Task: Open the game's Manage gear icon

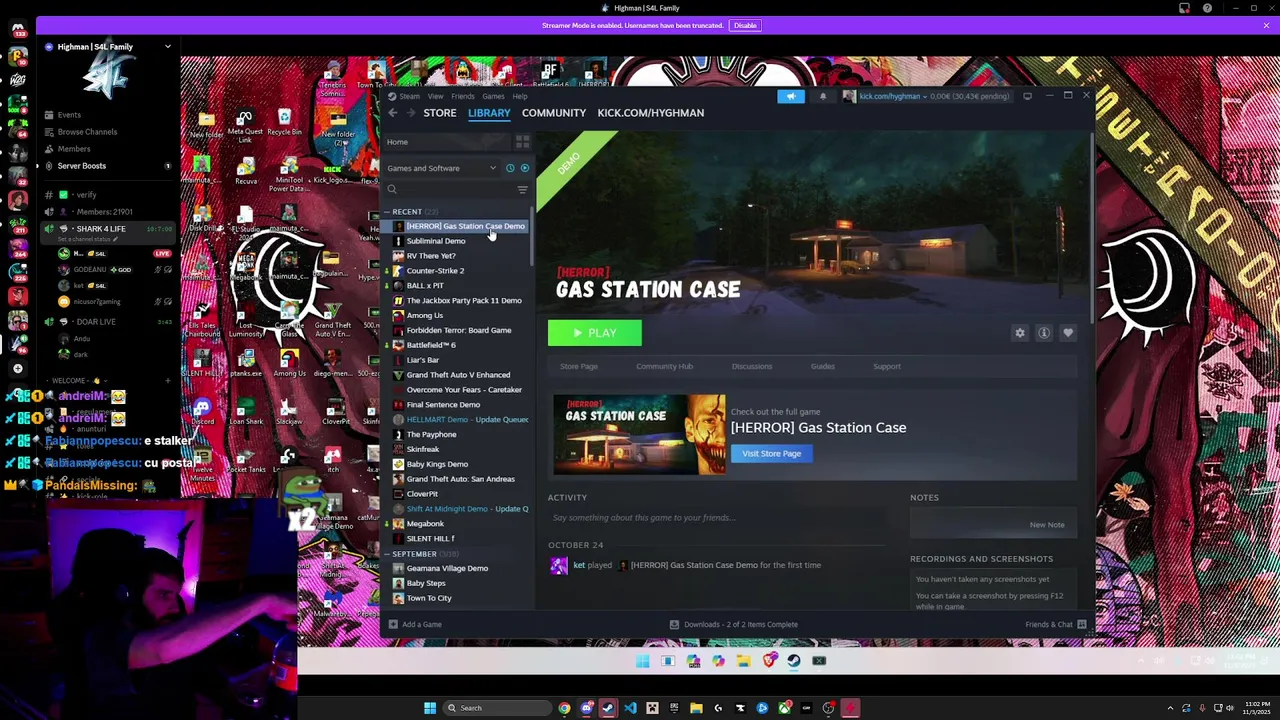Action: pyautogui.click(x=1020, y=333)
